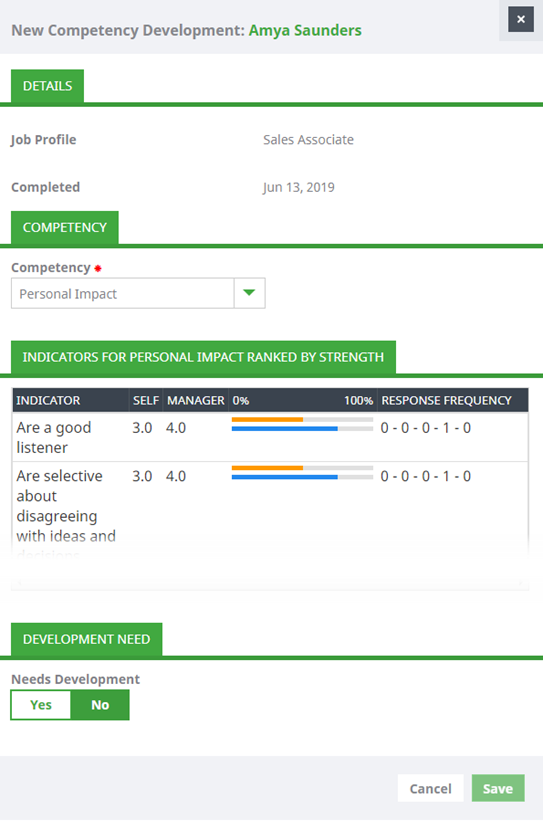
Task: Click the MANAGER column header
Action: (x=196, y=400)
